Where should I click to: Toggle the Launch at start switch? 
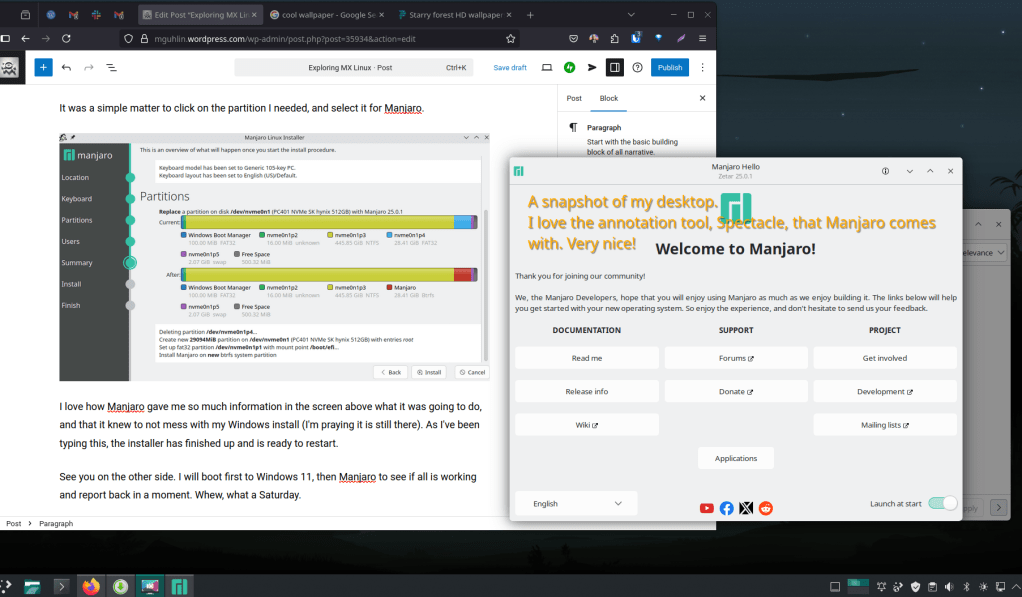point(942,503)
